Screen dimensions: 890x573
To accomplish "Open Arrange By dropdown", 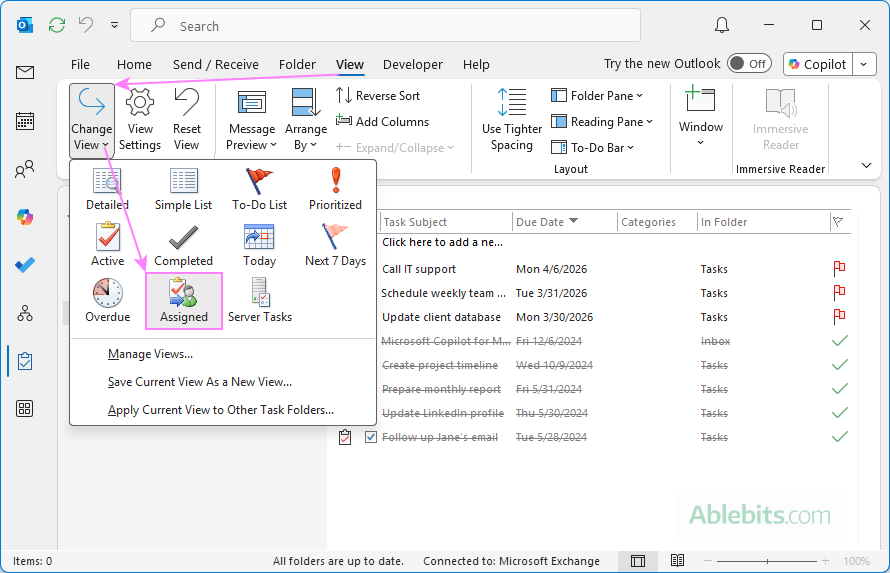I will click(x=306, y=120).
